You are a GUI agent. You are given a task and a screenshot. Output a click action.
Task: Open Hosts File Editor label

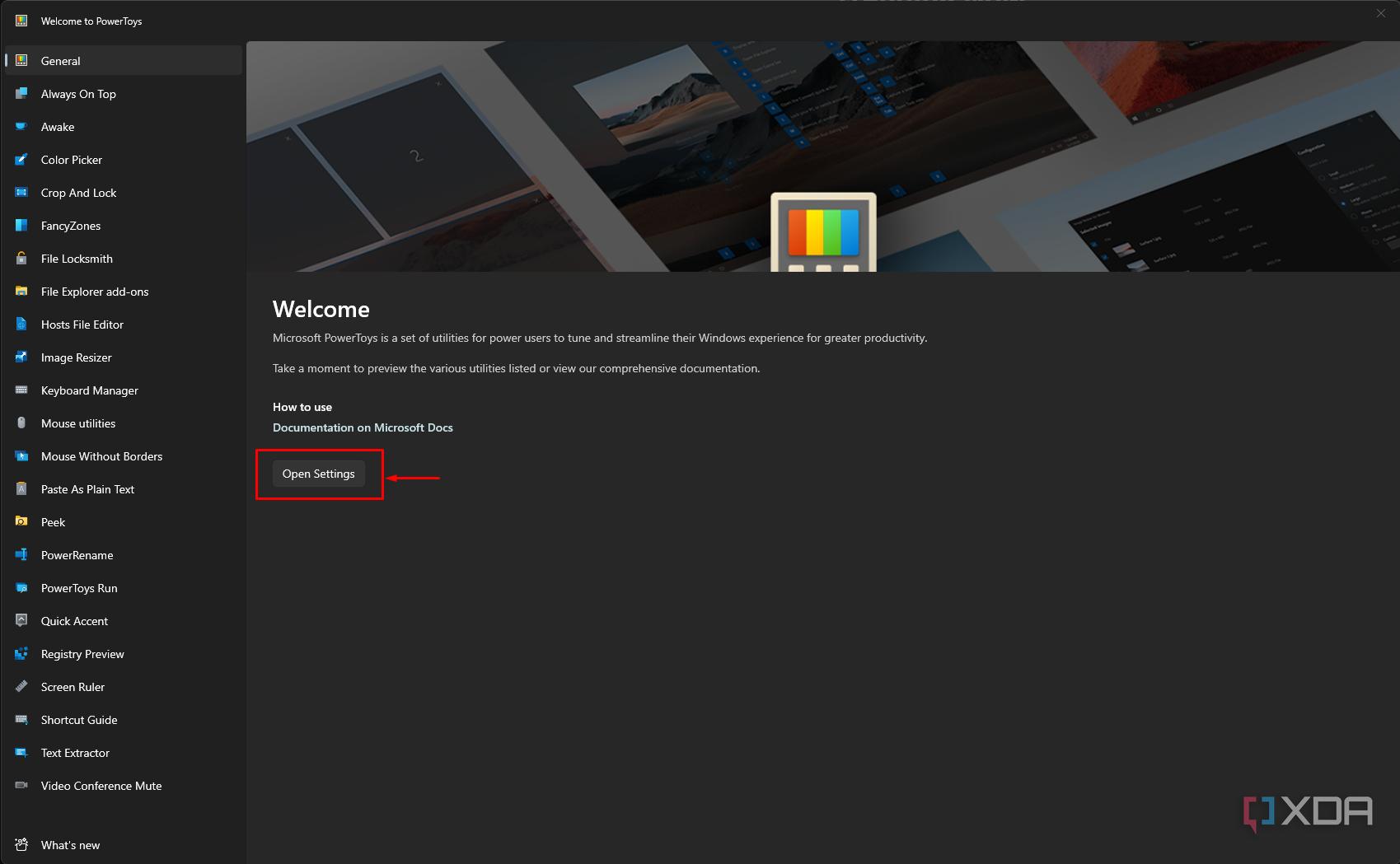click(x=82, y=325)
